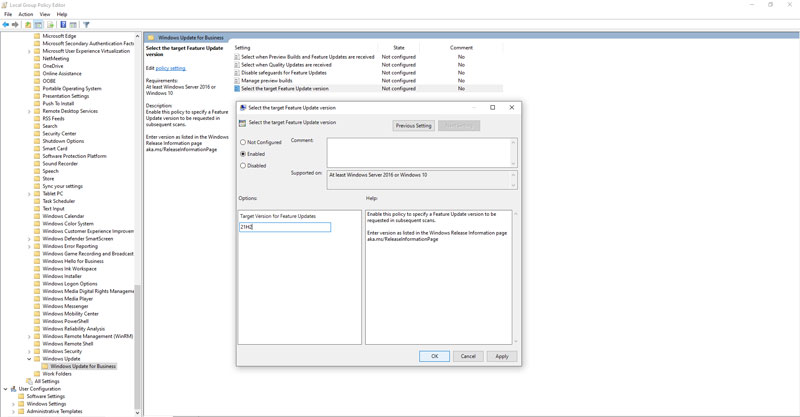The width and height of the screenshot is (800, 417).
Task: Expand the Remote Desktop Services node
Action: [29, 111]
